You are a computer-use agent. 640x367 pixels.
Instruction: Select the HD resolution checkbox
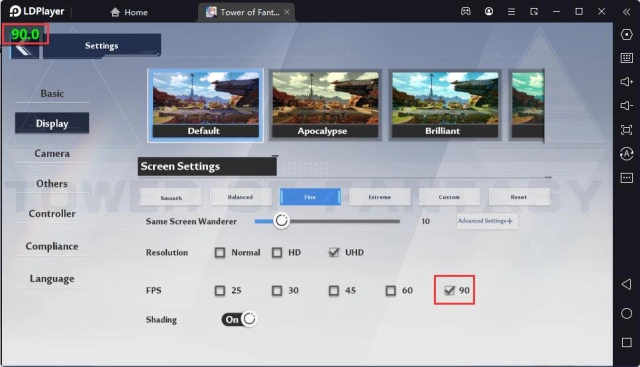[x=277, y=252]
